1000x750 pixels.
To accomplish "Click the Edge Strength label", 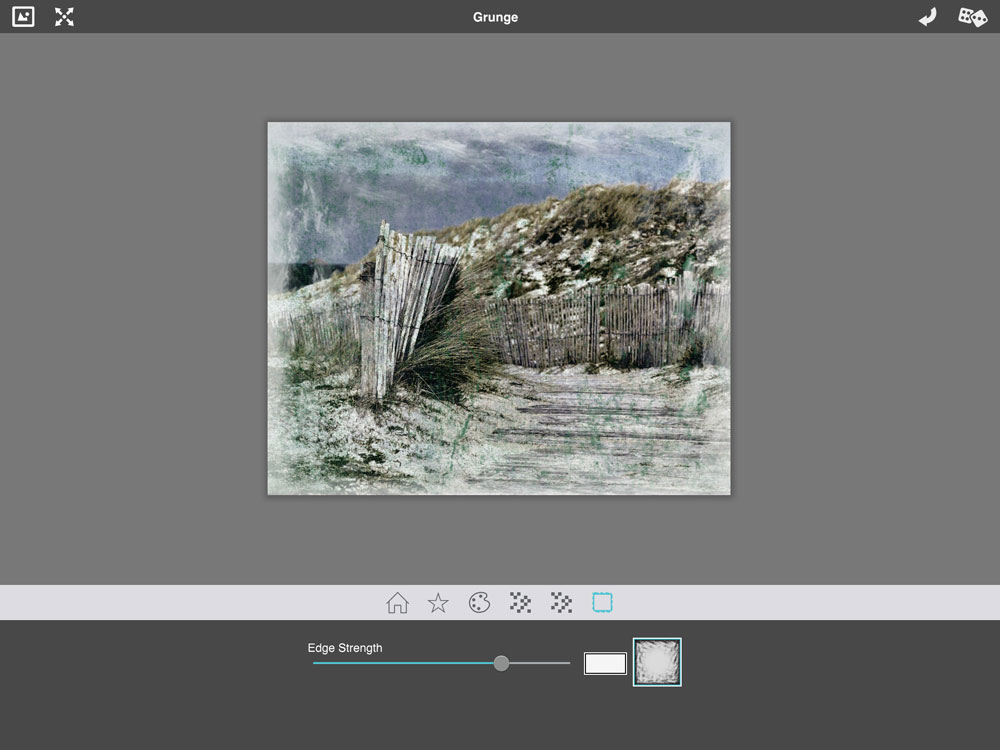I will pyautogui.click(x=345, y=648).
